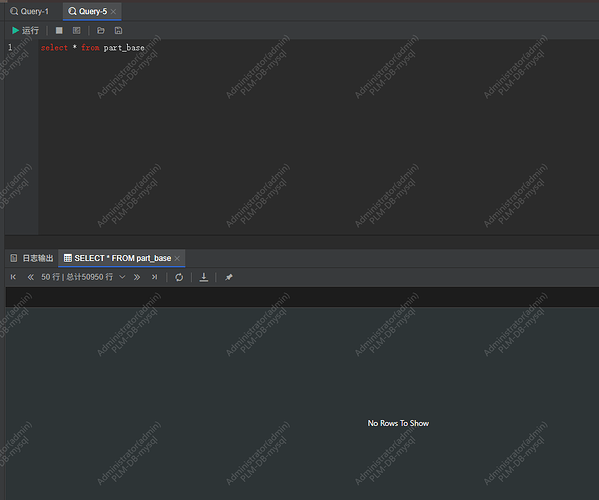Close the part_base result tab

click(x=177, y=258)
